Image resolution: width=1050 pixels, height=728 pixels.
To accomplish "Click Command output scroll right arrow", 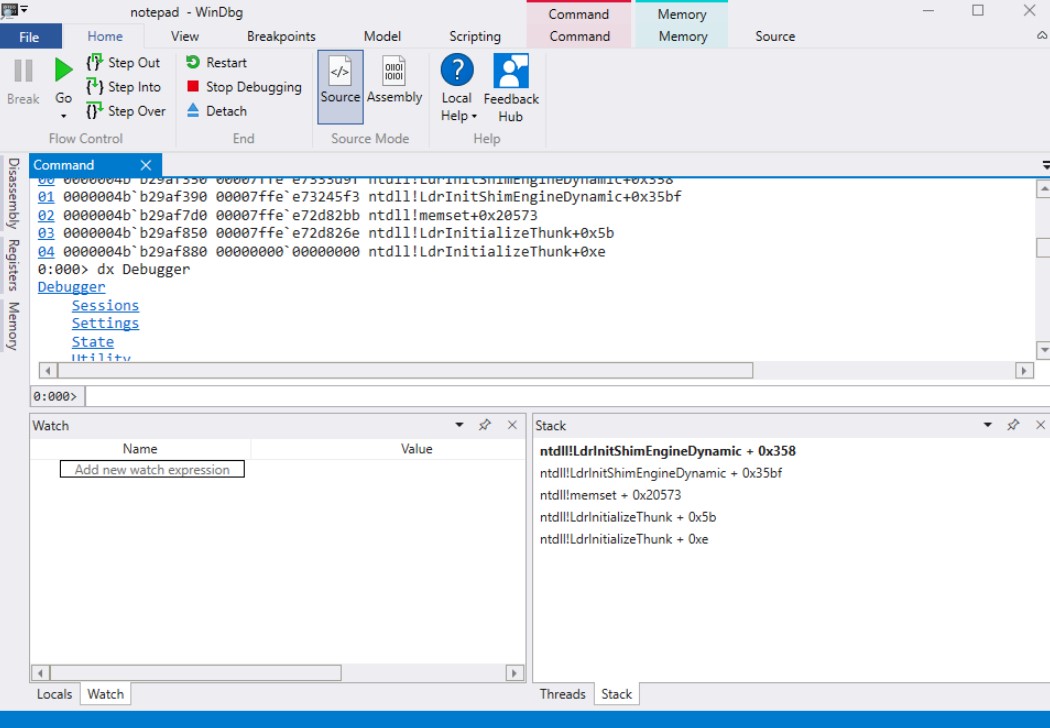I will click(1024, 370).
